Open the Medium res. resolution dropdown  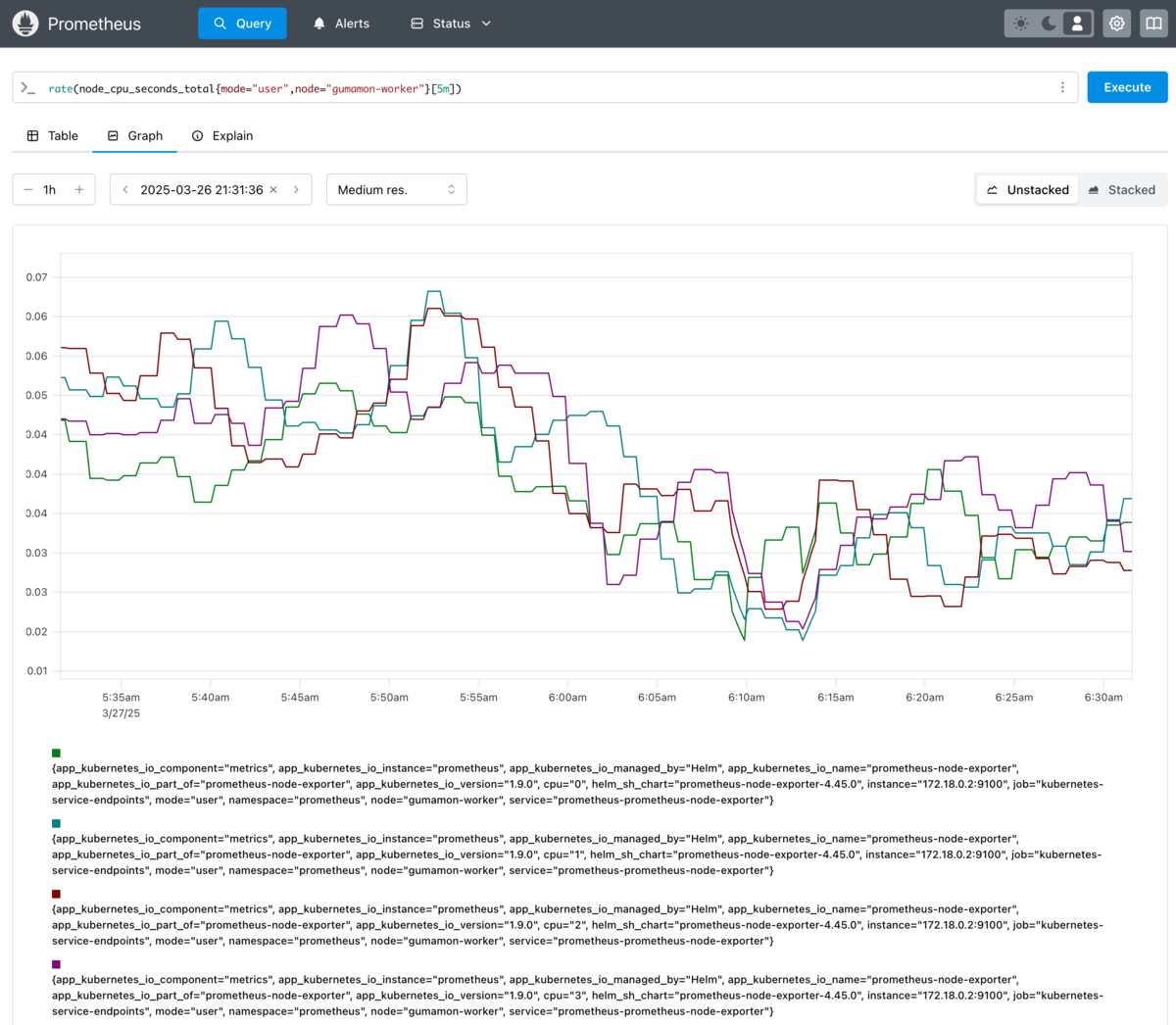click(396, 190)
